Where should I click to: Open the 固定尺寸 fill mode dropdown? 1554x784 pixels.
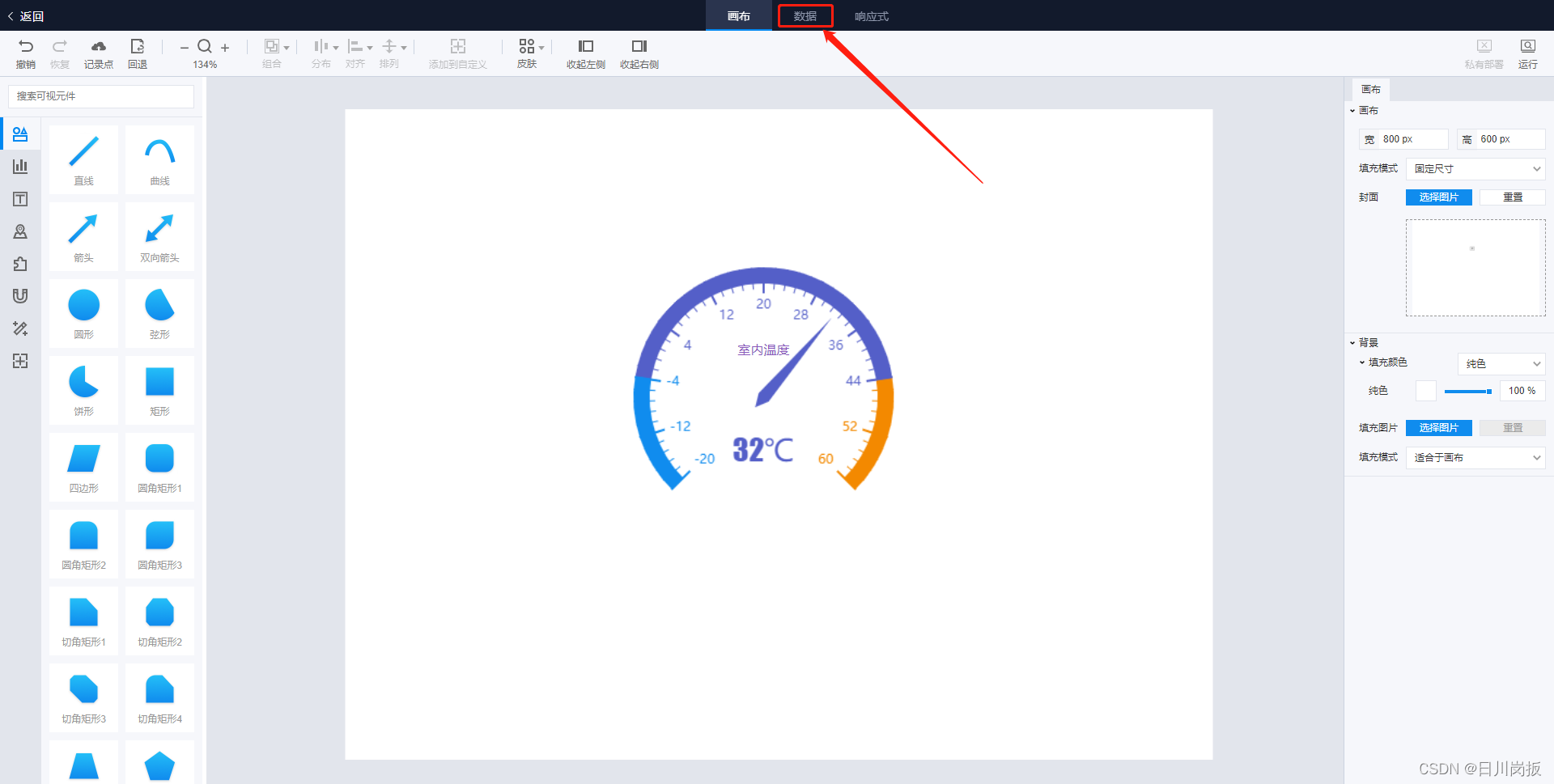[x=1475, y=169]
